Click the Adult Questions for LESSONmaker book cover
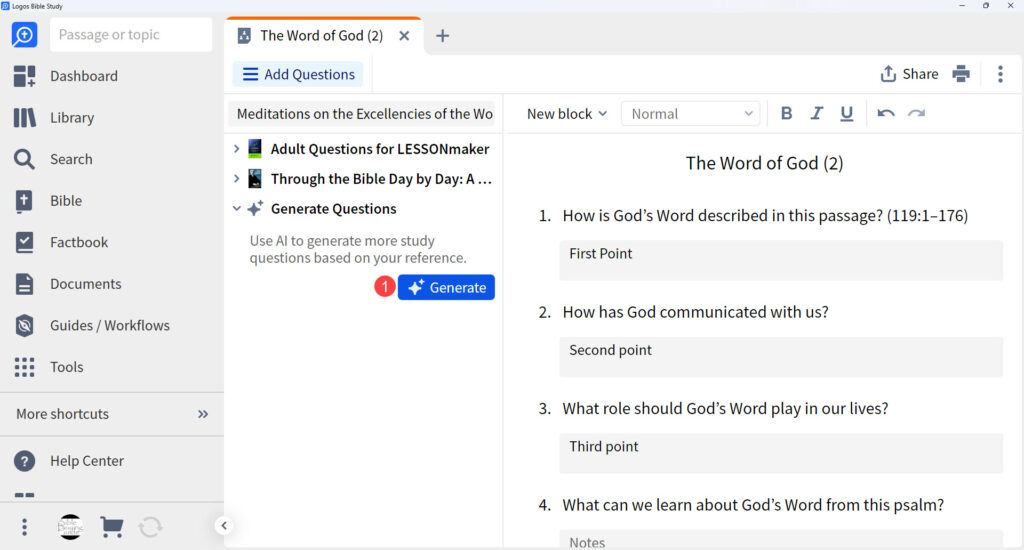The width and height of the screenshot is (1024, 550). pyautogui.click(x=255, y=149)
